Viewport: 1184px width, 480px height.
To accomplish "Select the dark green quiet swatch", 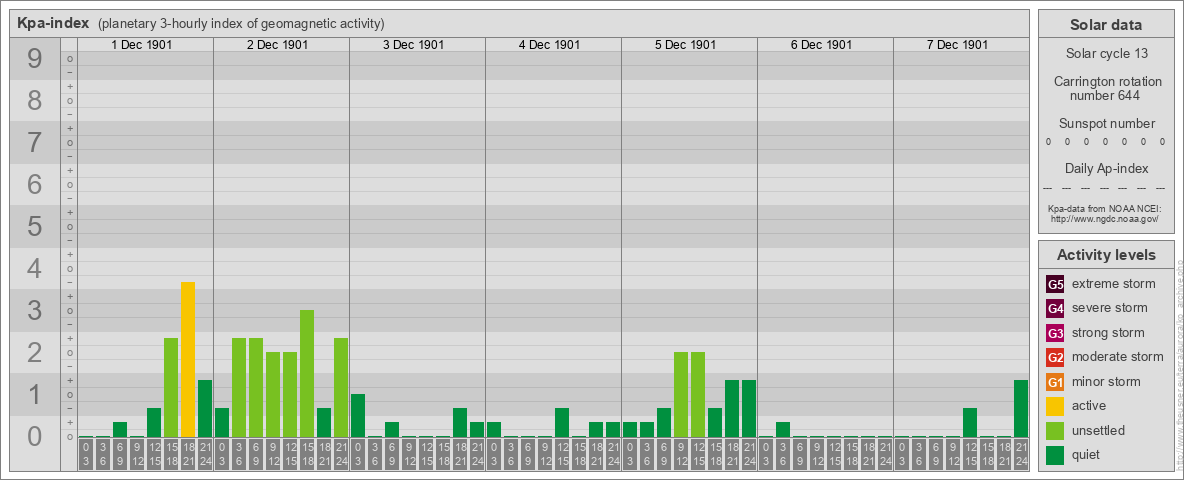I will click(1055, 455).
